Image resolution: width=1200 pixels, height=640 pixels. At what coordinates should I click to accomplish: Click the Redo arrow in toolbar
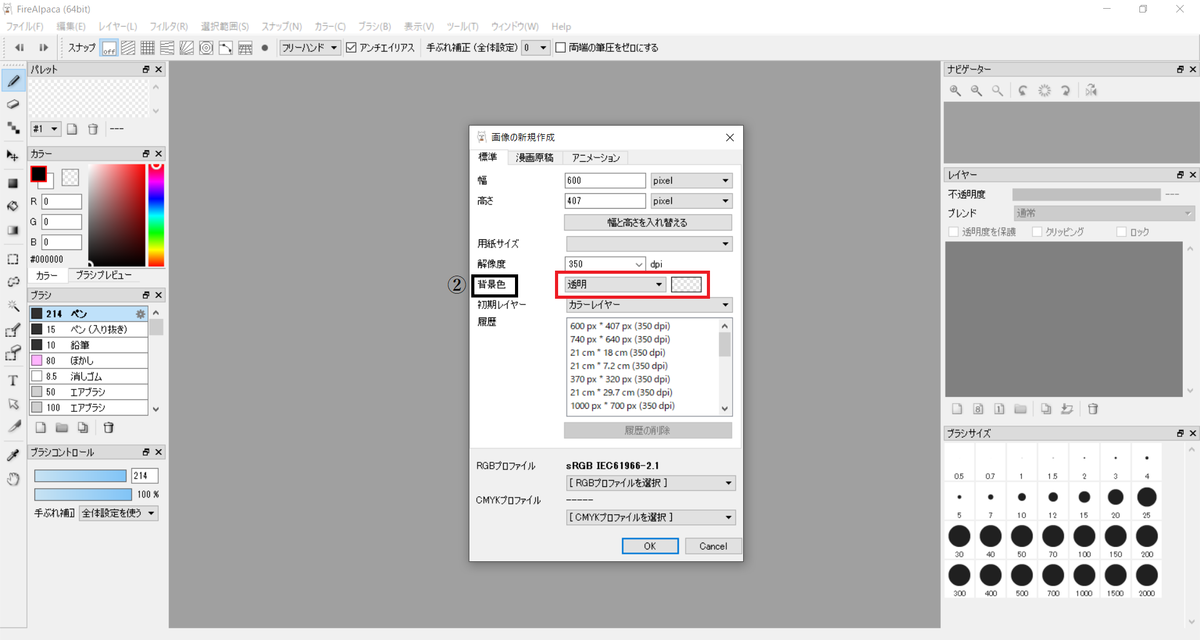pyautogui.click(x=43, y=47)
